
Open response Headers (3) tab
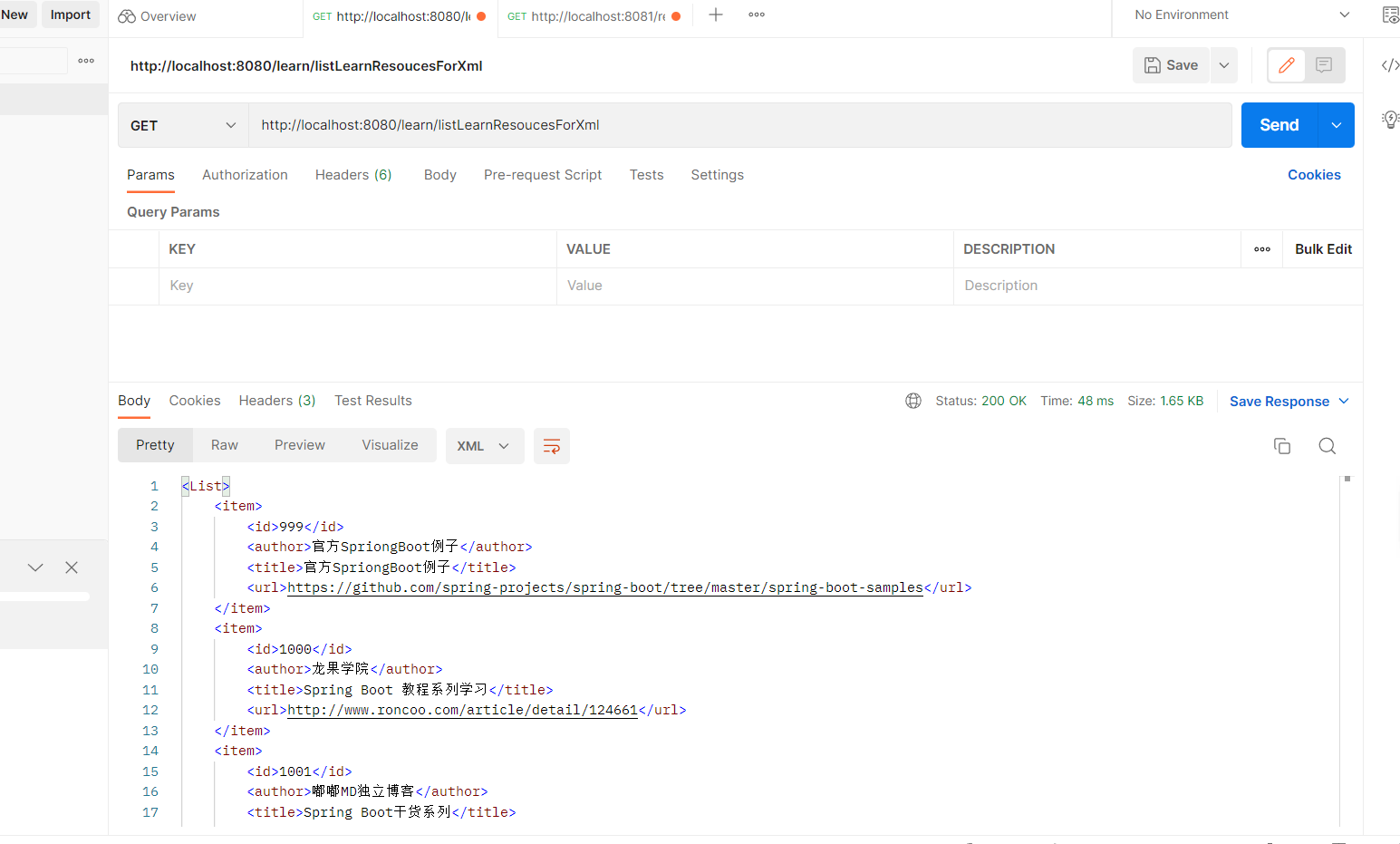(x=277, y=401)
